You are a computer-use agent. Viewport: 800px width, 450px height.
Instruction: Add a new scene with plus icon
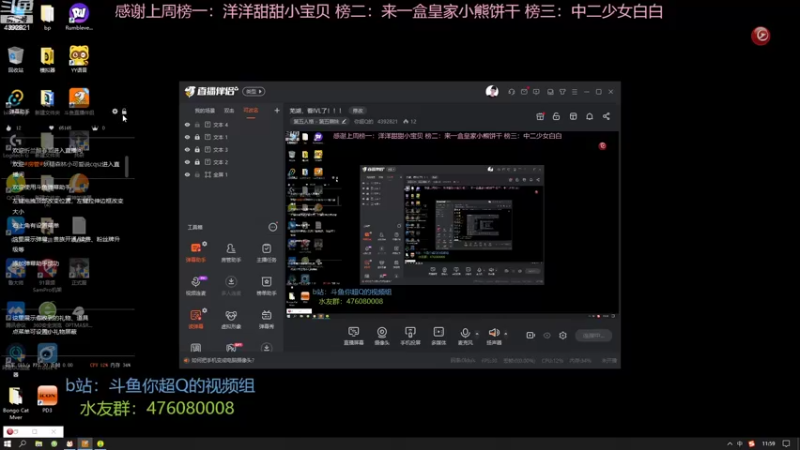277,110
